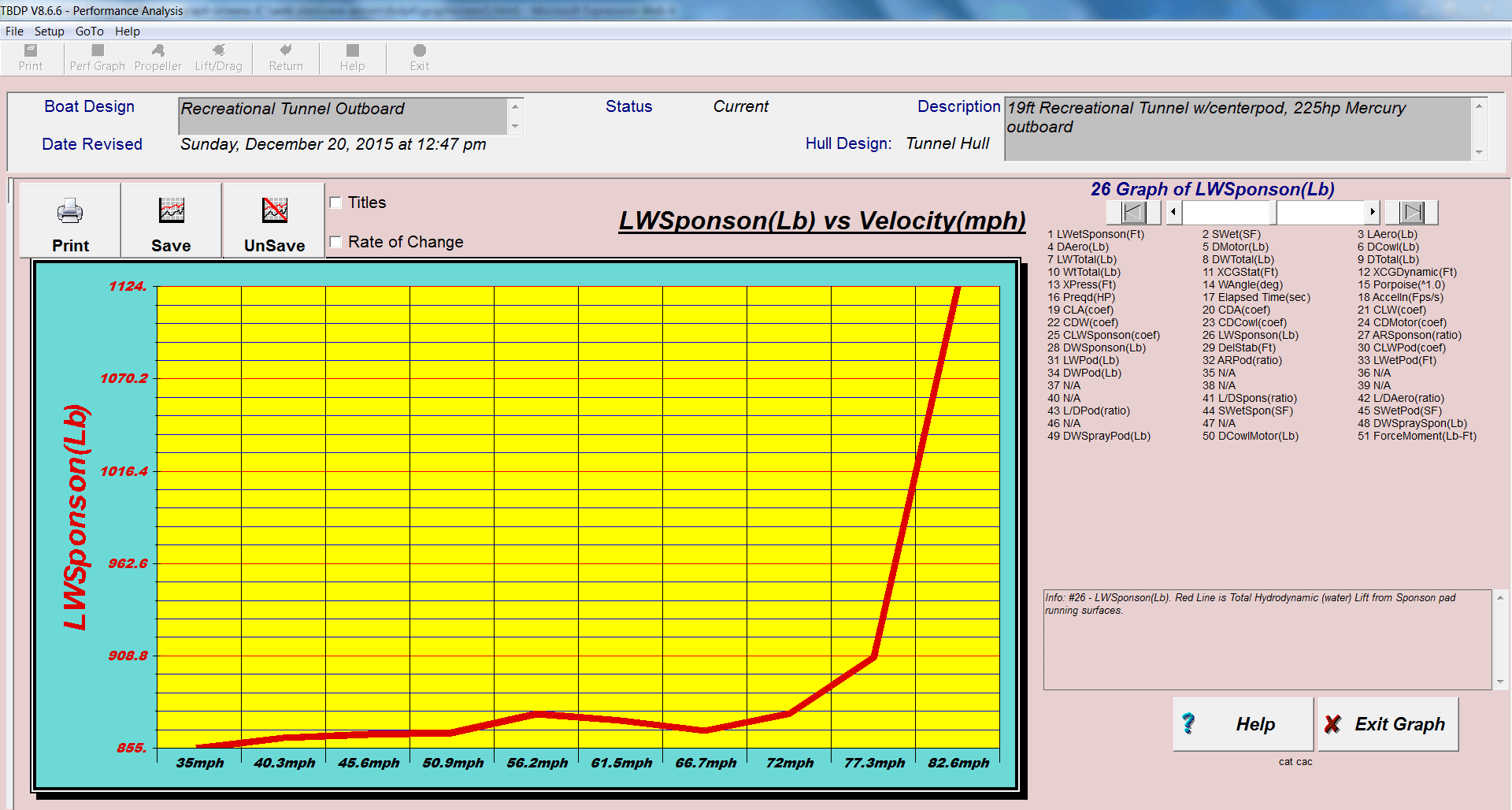
Task: Click the blue question mark Help button
Action: click(1243, 724)
